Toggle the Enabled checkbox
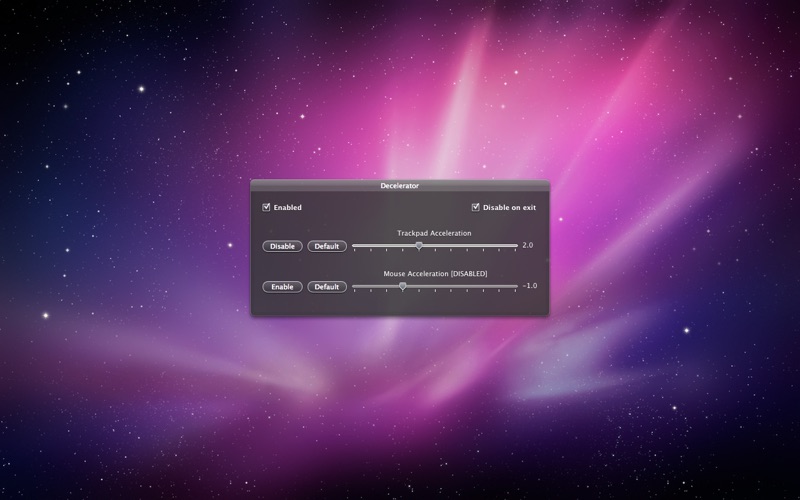 [266, 207]
